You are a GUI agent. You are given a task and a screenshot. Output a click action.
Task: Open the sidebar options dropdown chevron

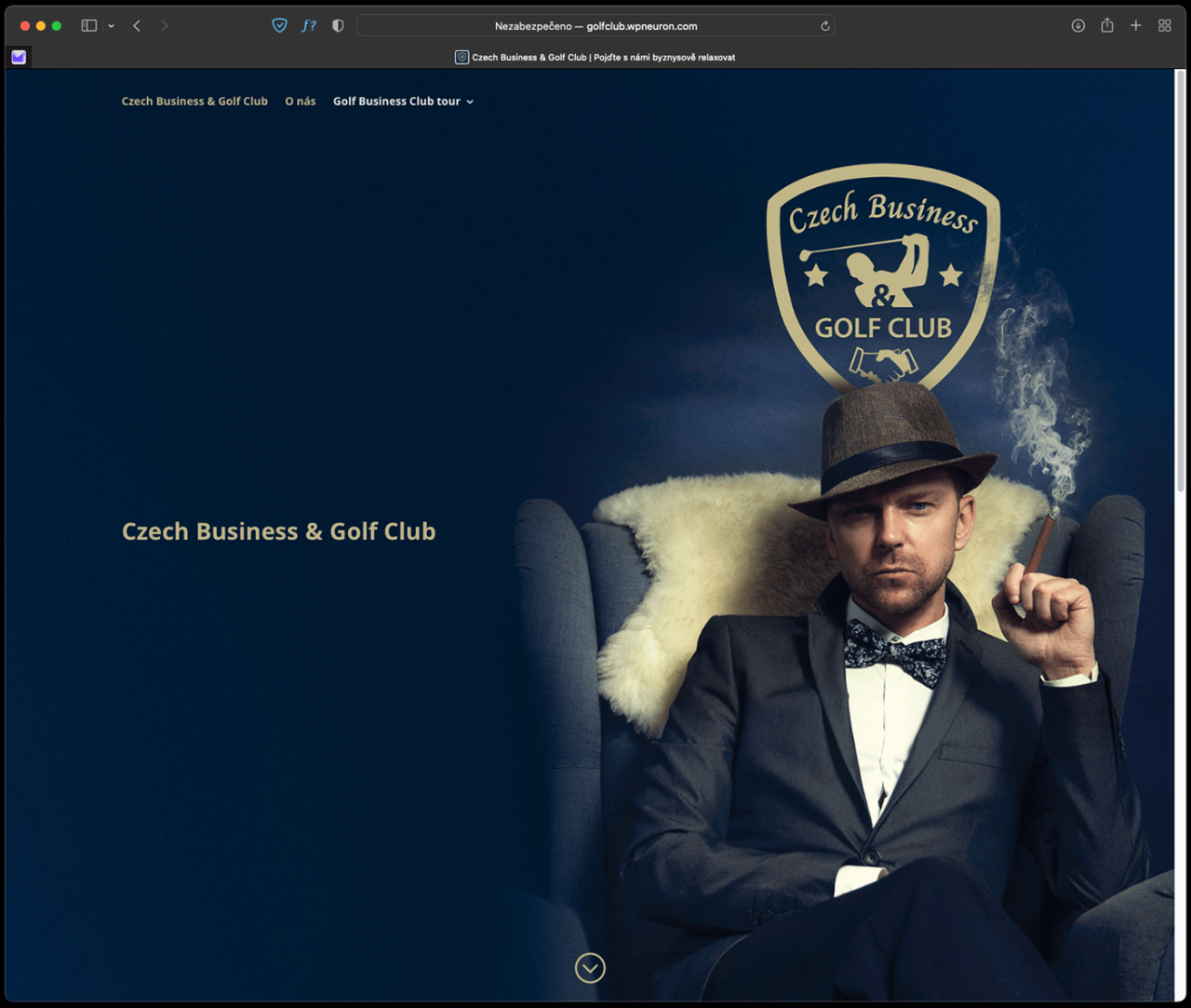(x=111, y=26)
